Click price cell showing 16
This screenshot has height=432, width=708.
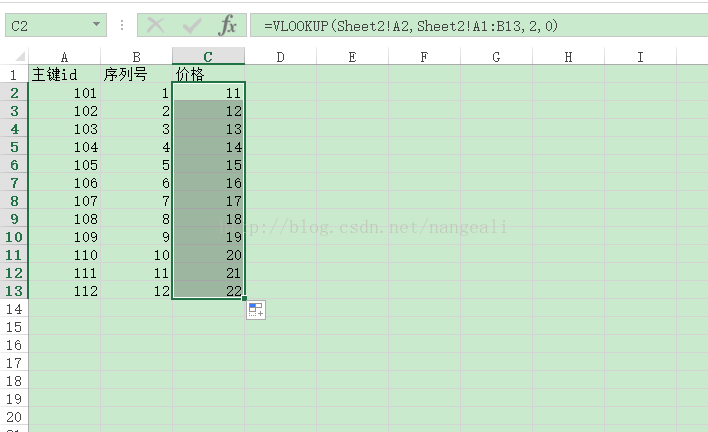(208, 183)
